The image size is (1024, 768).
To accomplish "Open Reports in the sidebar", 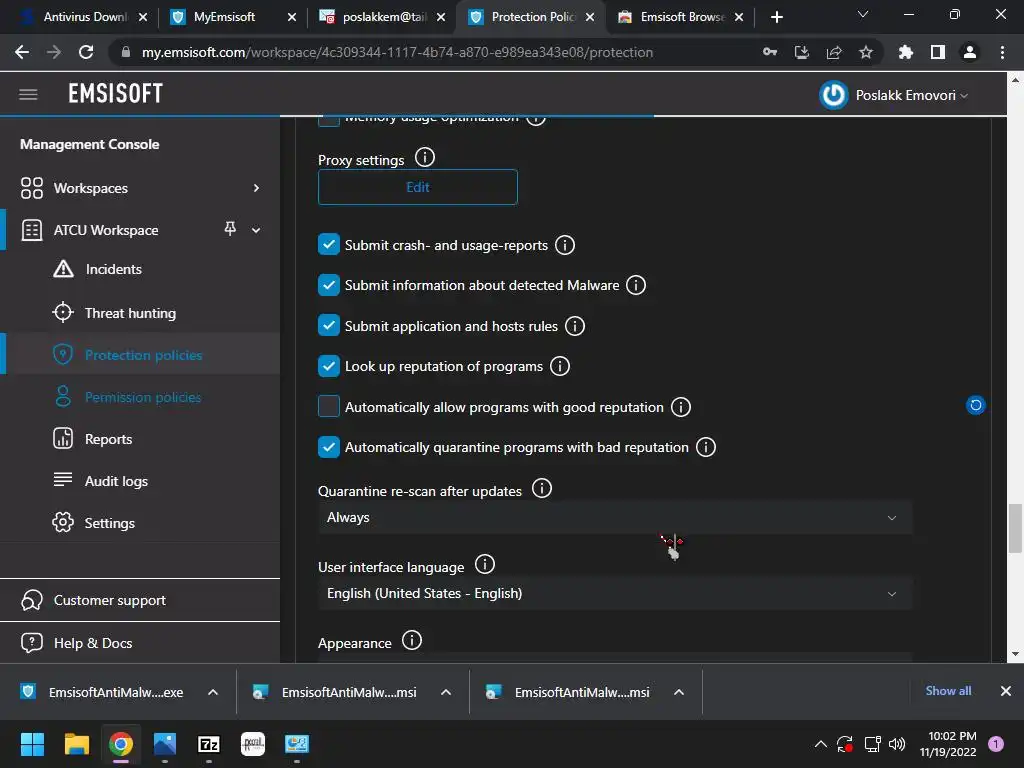I will pyautogui.click(x=108, y=439).
